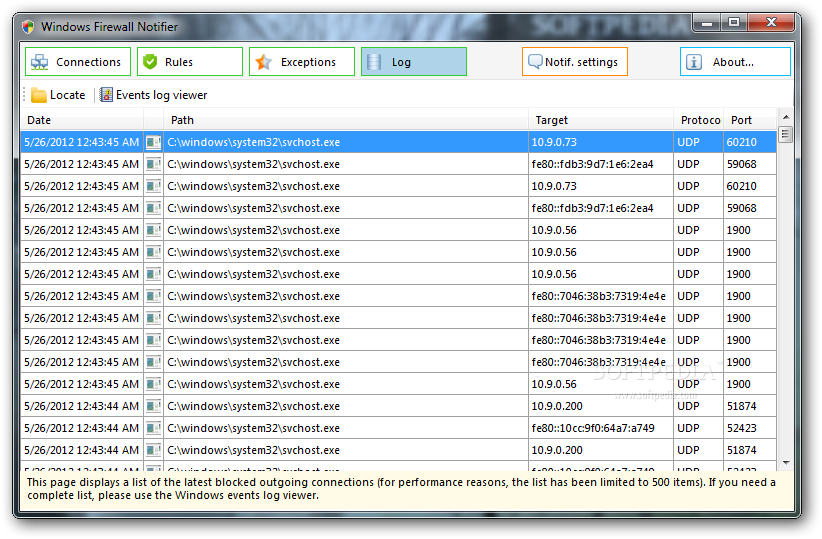The width and height of the screenshot is (822, 539).
Task: Click the target fe80::10cc:9f0:64a7:a749 on port 52423
Action: pos(593,428)
